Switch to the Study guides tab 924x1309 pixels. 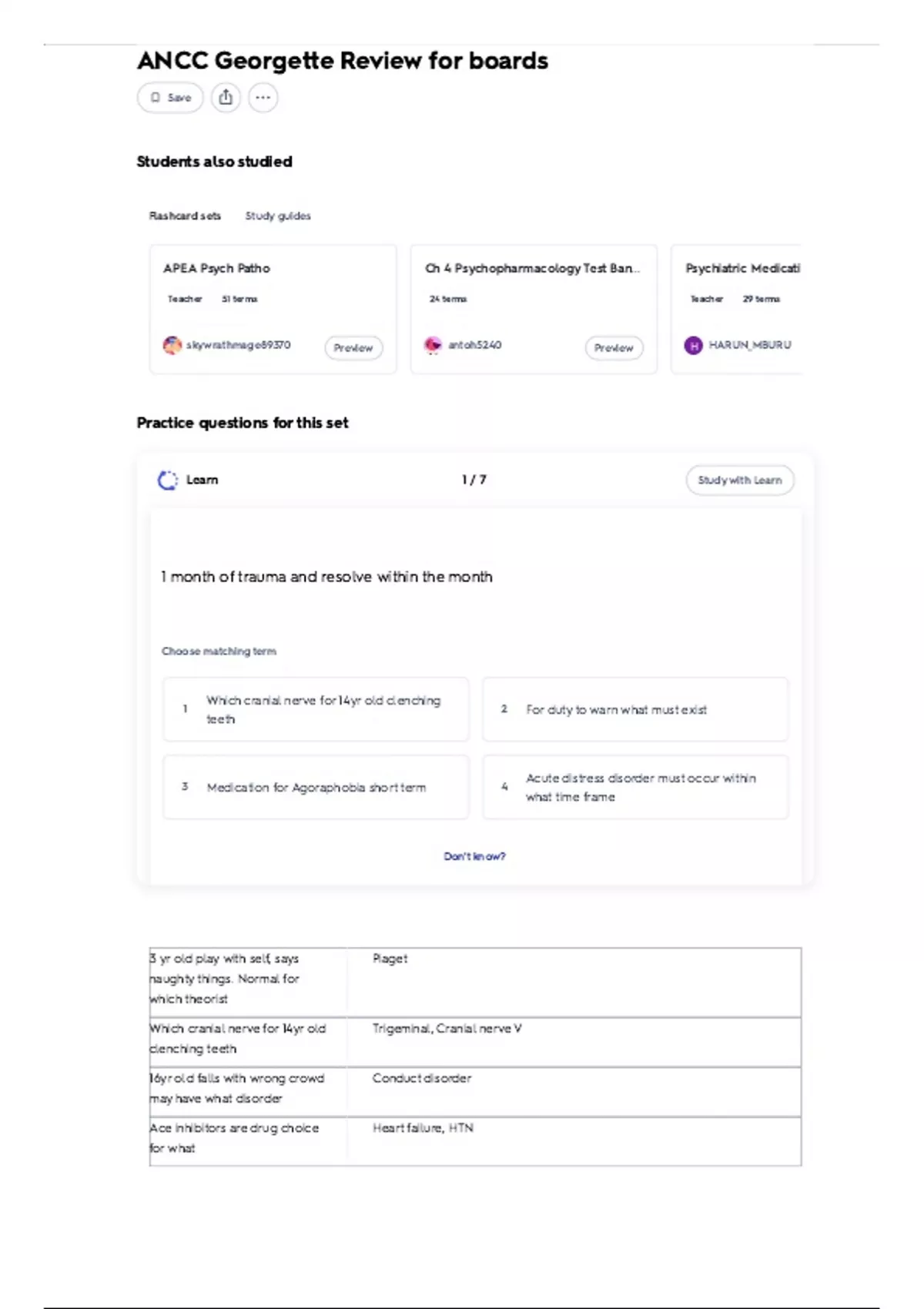click(x=278, y=216)
